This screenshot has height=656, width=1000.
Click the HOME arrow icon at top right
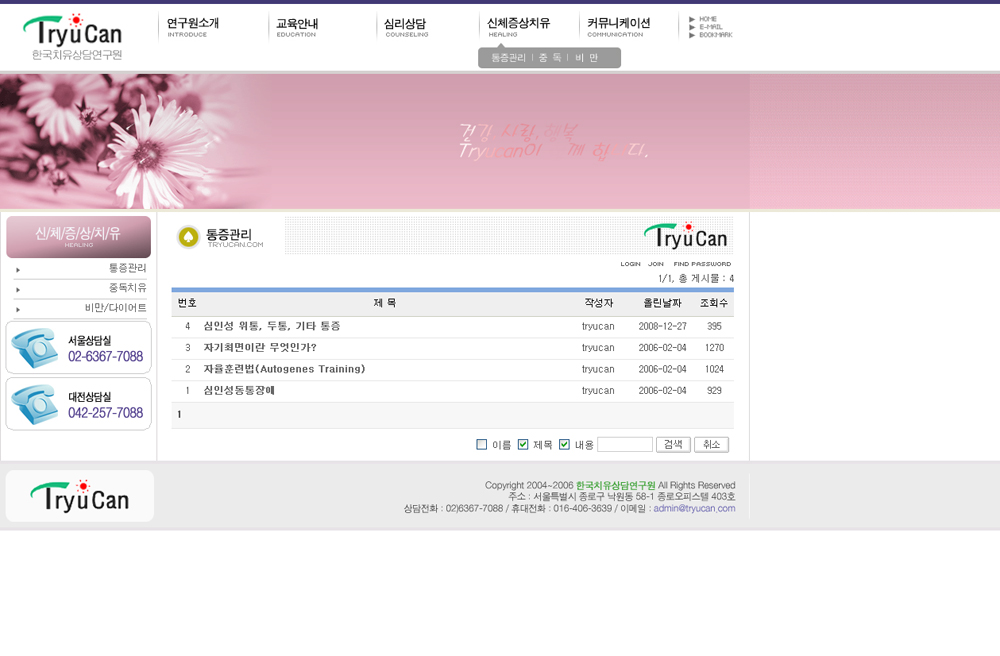tap(692, 19)
